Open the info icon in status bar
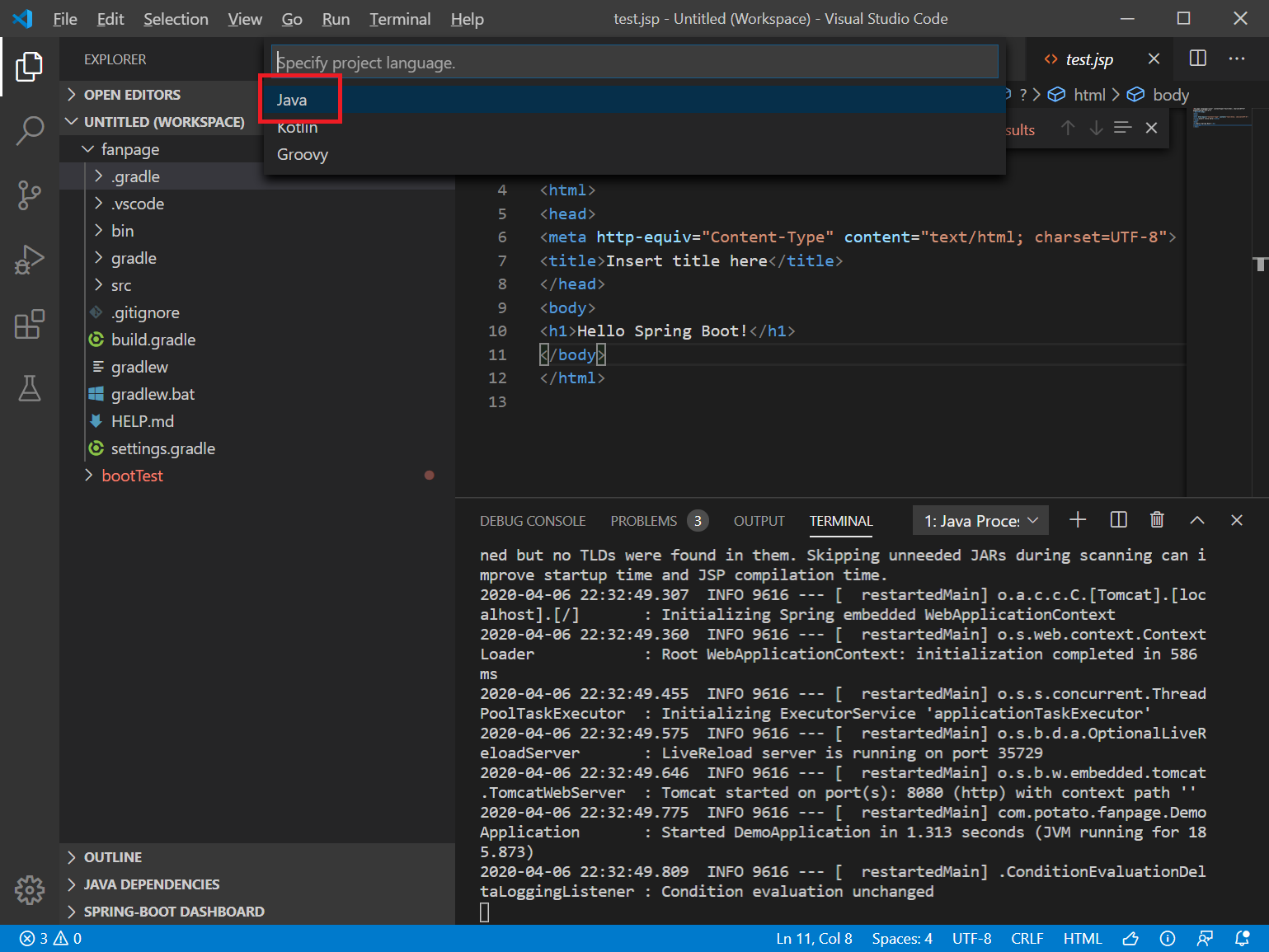This screenshot has width=1269, height=952. (1168, 939)
